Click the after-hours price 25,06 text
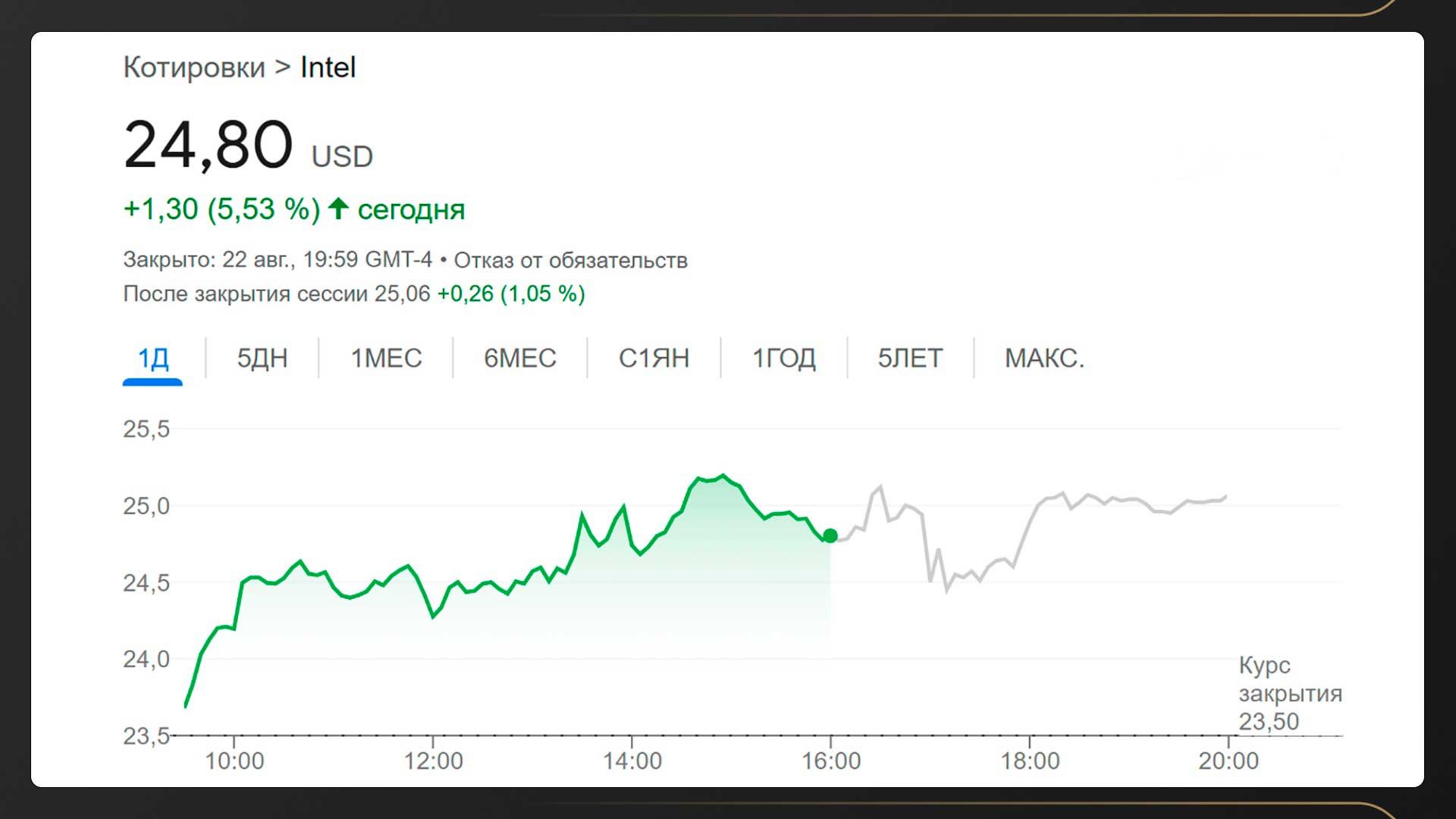 [x=402, y=293]
